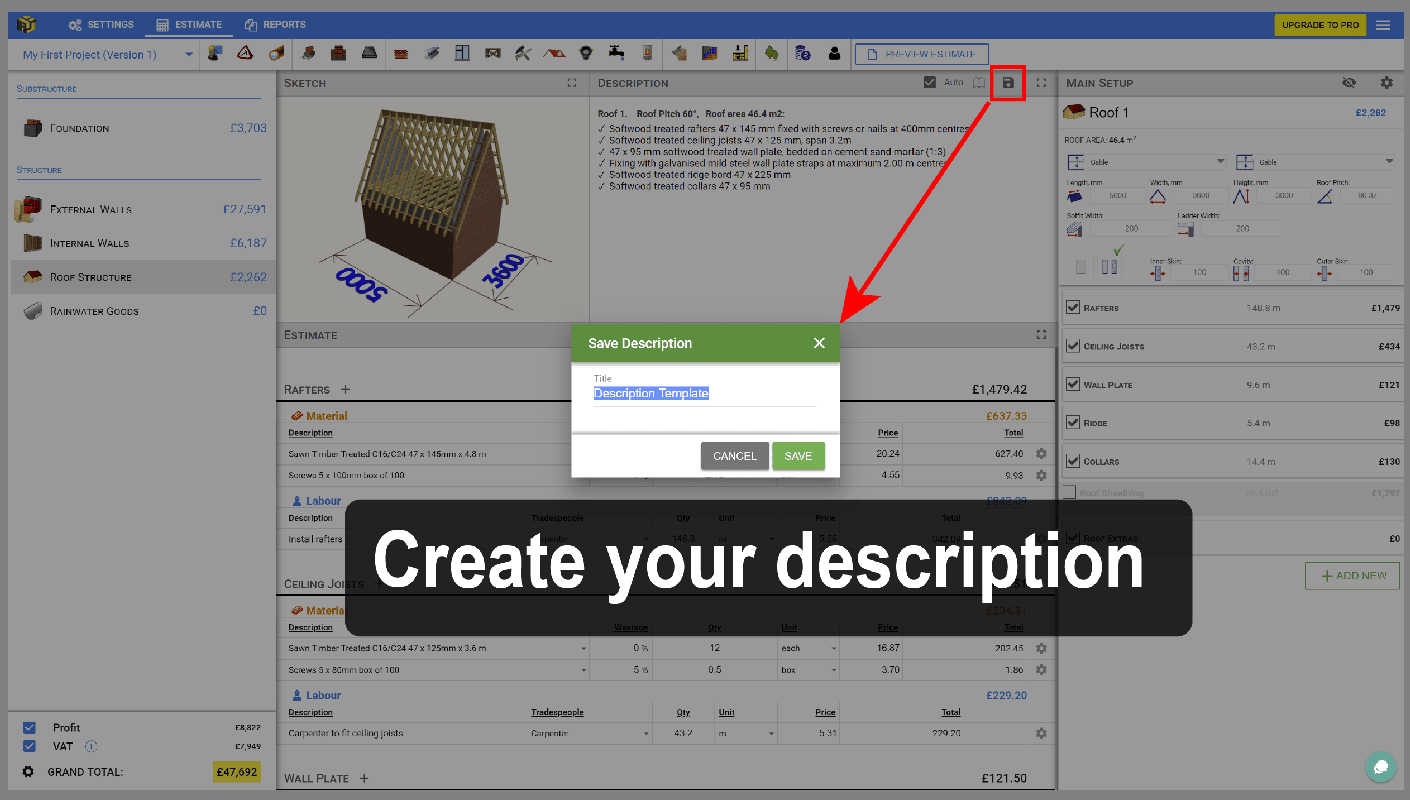Image resolution: width=1410 pixels, height=800 pixels.
Task: Click the Description Template title field
Action: tap(705, 394)
